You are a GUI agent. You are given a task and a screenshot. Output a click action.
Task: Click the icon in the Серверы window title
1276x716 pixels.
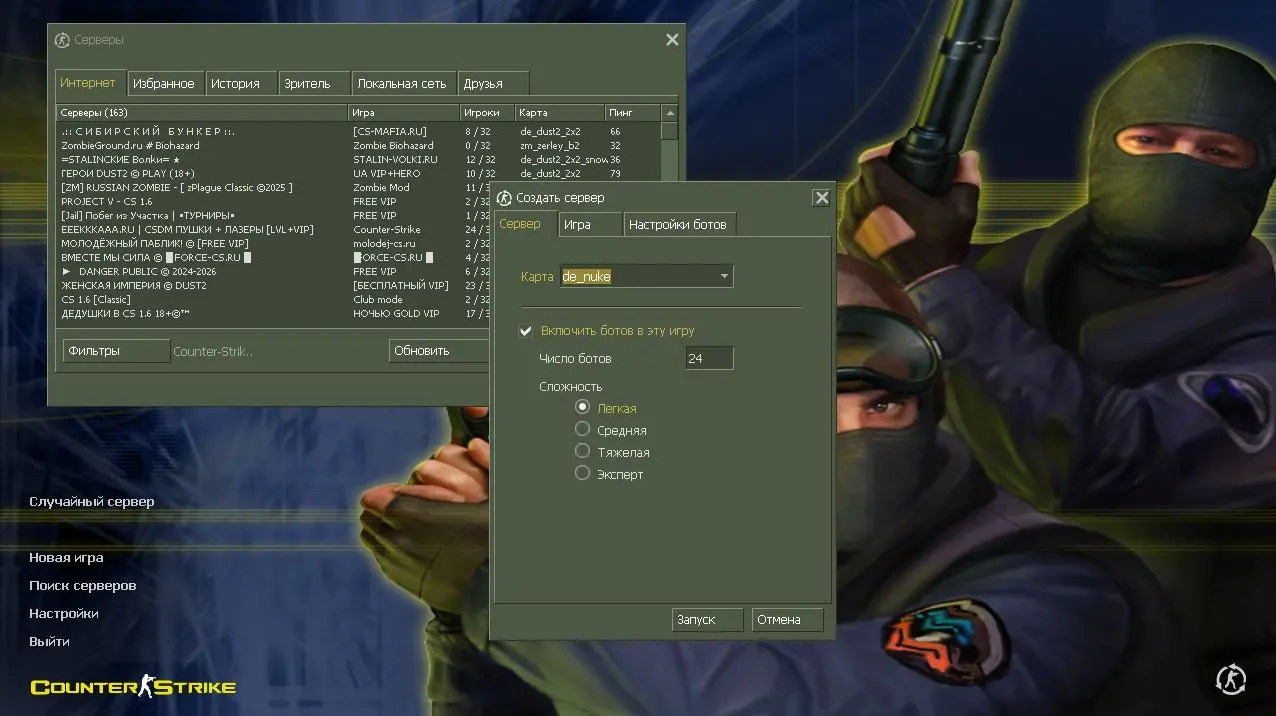[62, 40]
